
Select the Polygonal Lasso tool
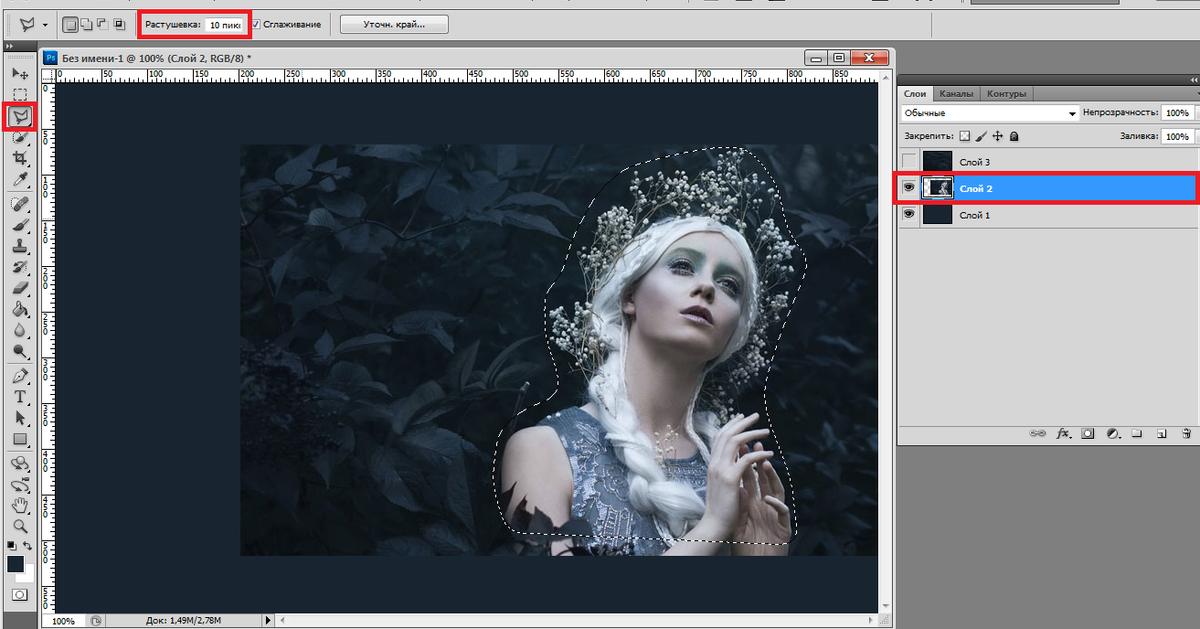pos(20,116)
